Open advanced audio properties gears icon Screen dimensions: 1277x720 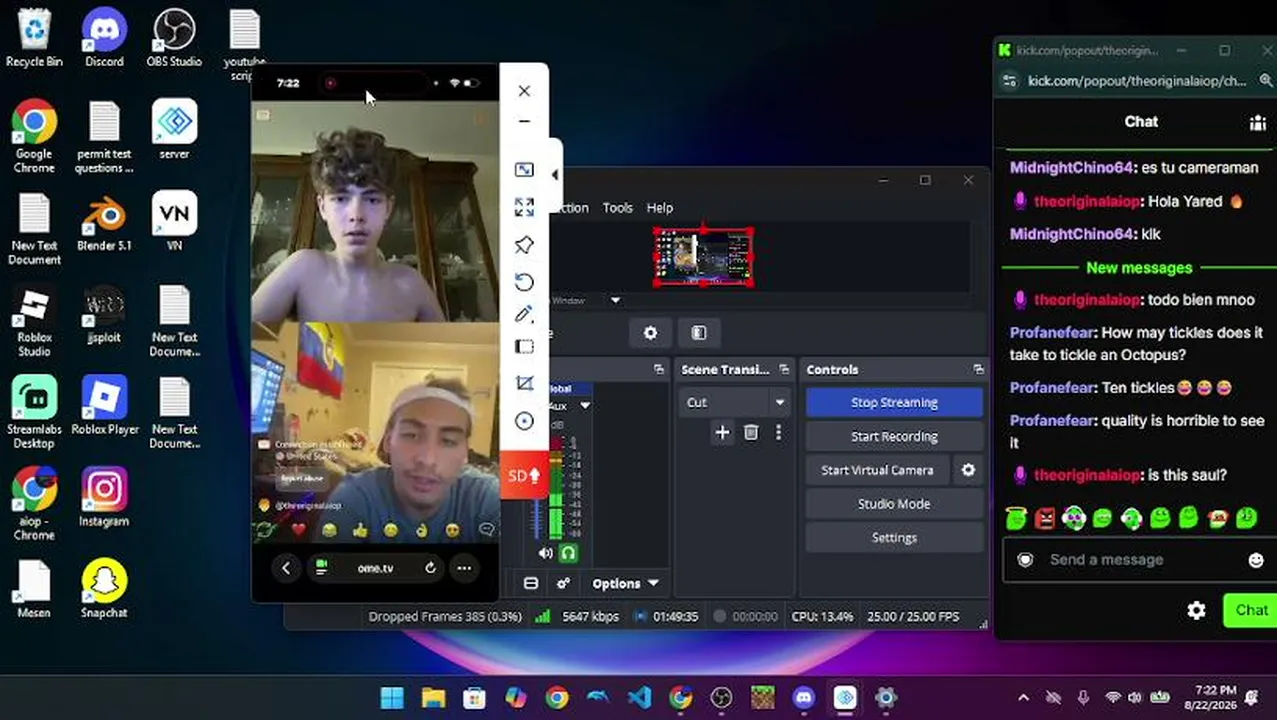(564, 583)
